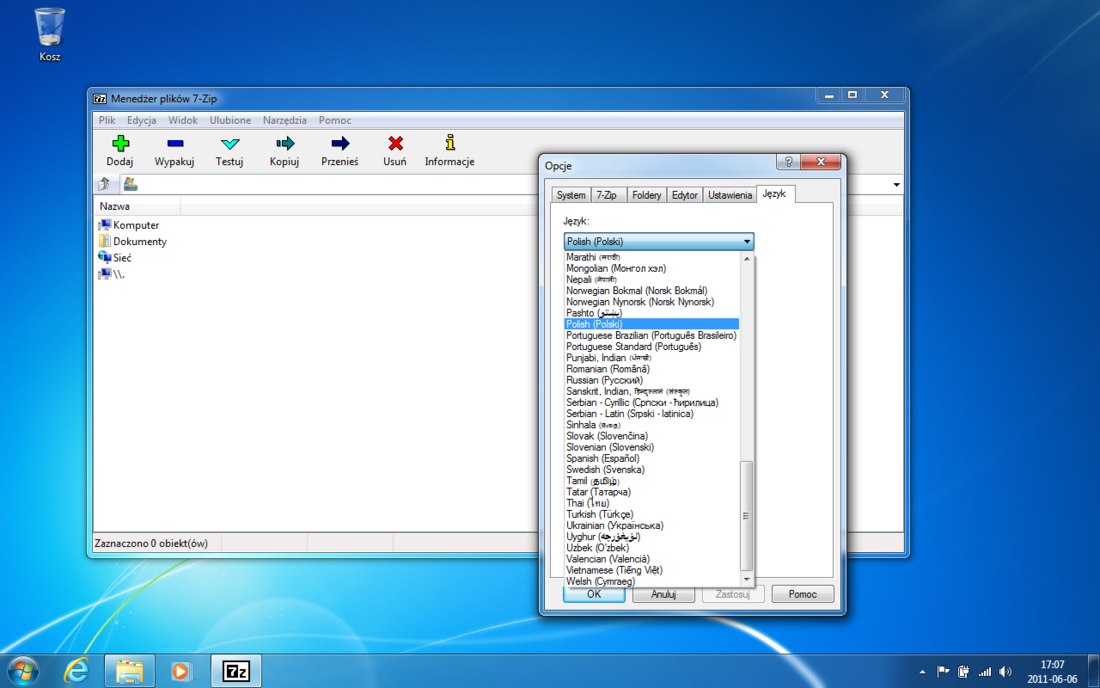
Task: Click the Wypakuj extract icon
Action: click(175, 144)
